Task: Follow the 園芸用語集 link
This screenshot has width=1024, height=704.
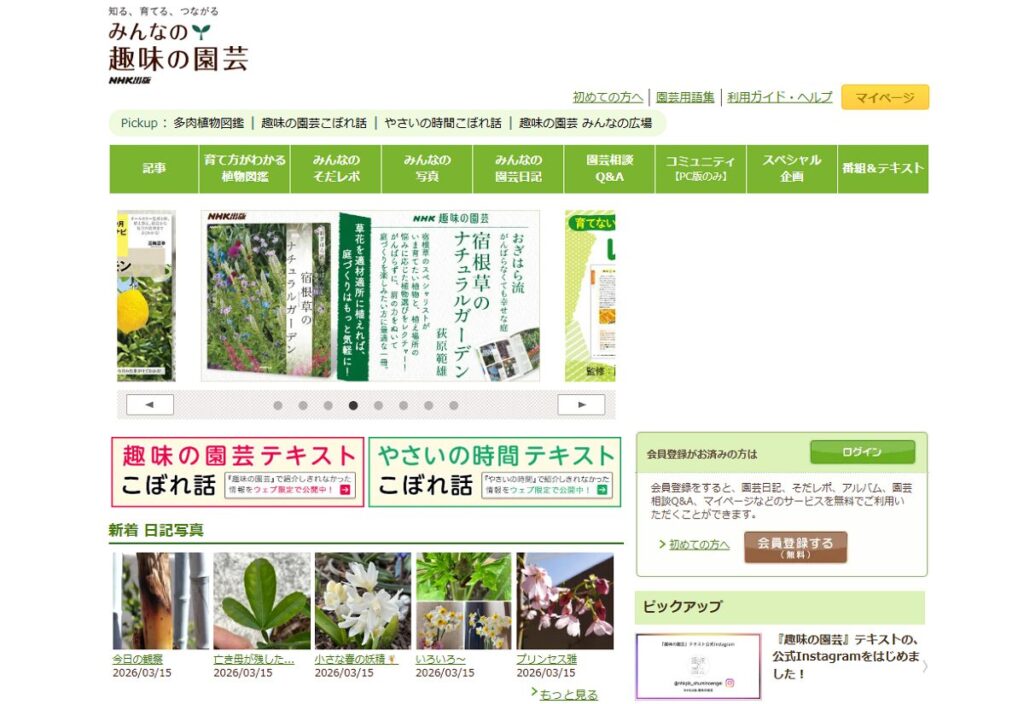Action: click(685, 97)
